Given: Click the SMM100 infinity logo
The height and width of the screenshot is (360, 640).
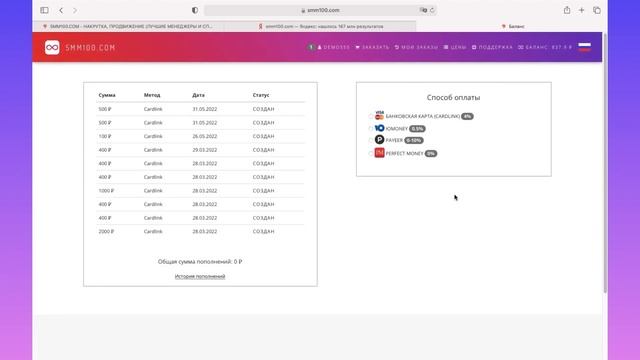Looking at the screenshot, I should click(52, 47).
